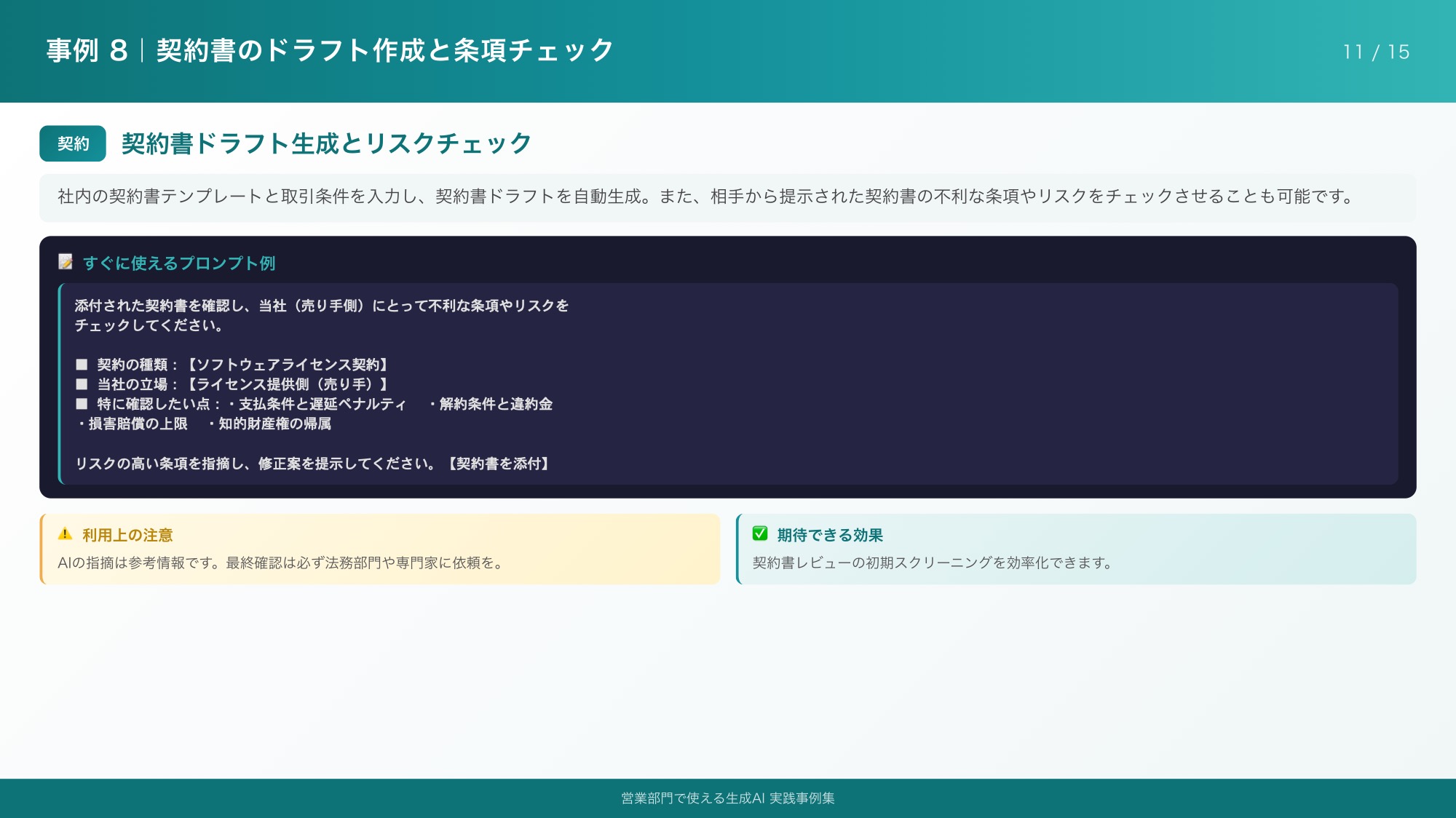Click the すぐに使えるプロンプト例 heading
This screenshot has width=1456, height=818.
click(x=179, y=263)
